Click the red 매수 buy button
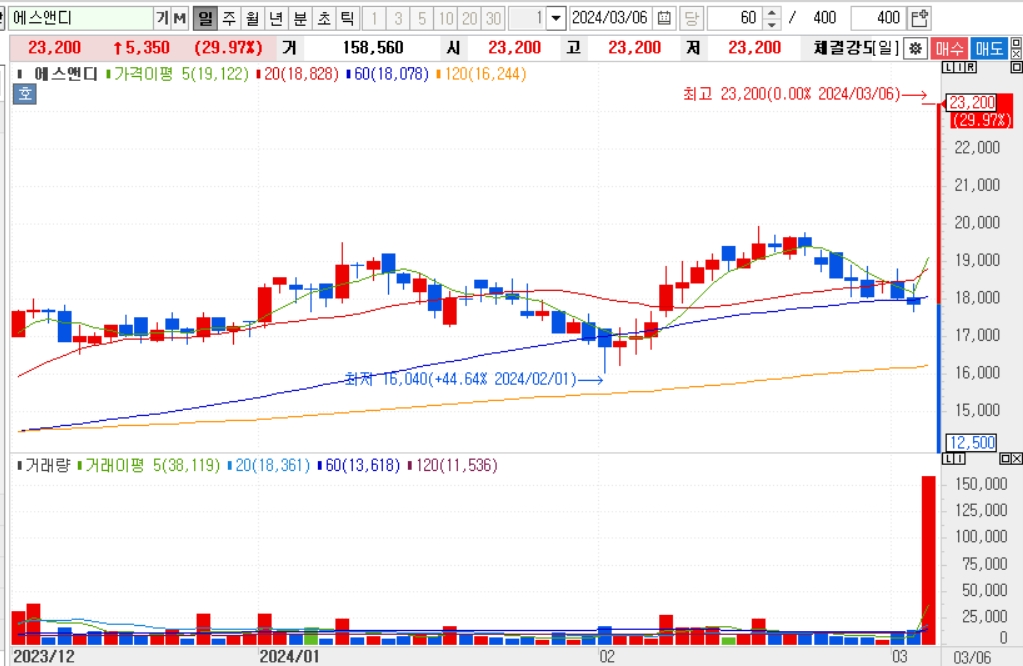Viewport: 1023px width, 666px height. coord(949,48)
